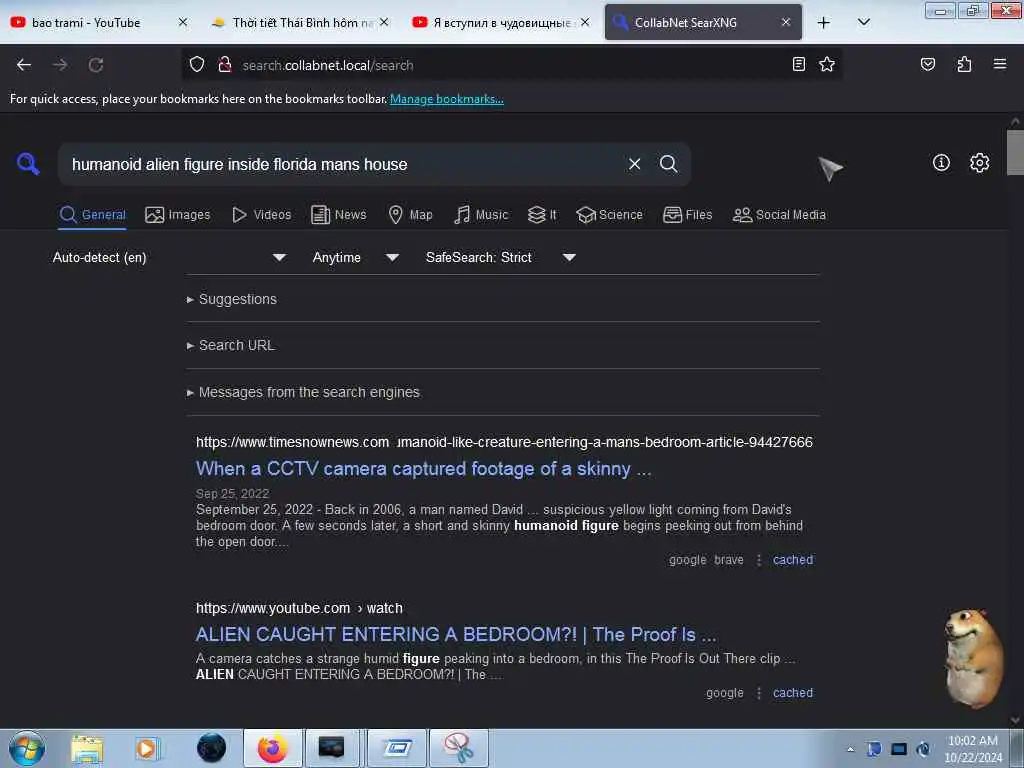Click the hamster desktop gadget
Viewport: 1024px width, 768px height.
974,658
